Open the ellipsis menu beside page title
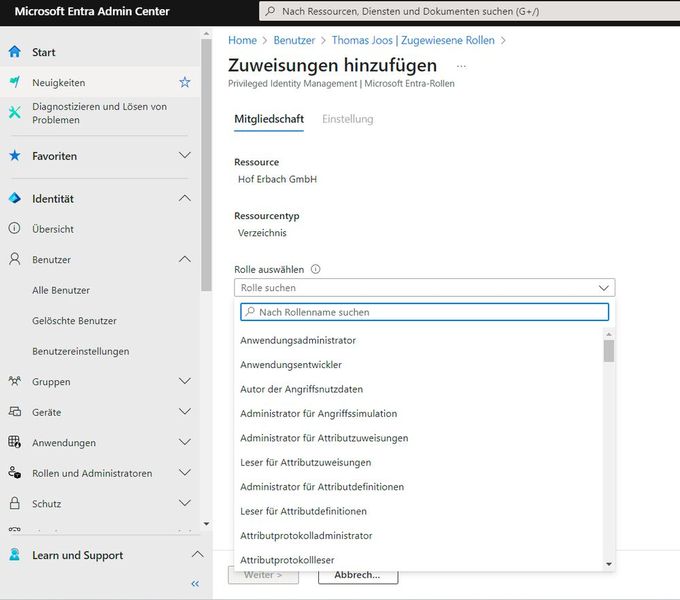The width and height of the screenshot is (680, 600). [x=461, y=66]
